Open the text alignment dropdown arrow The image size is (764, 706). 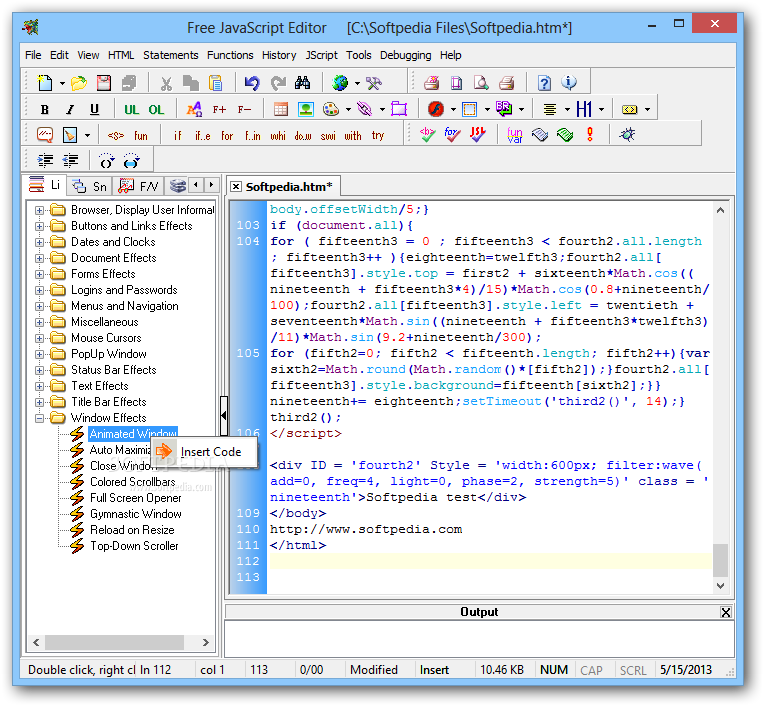coord(567,110)
